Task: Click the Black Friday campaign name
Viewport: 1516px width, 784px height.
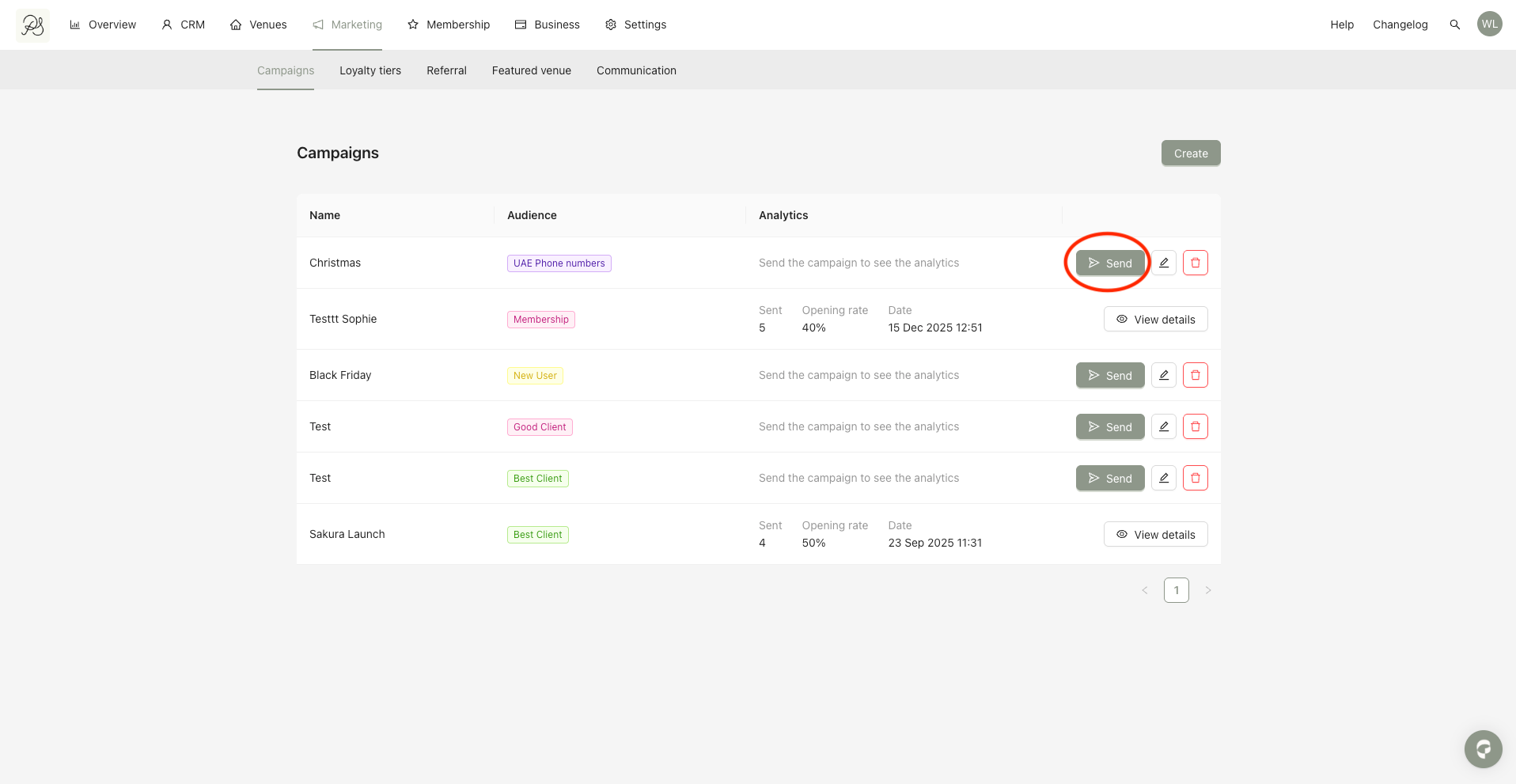Action: click(340, 375)
